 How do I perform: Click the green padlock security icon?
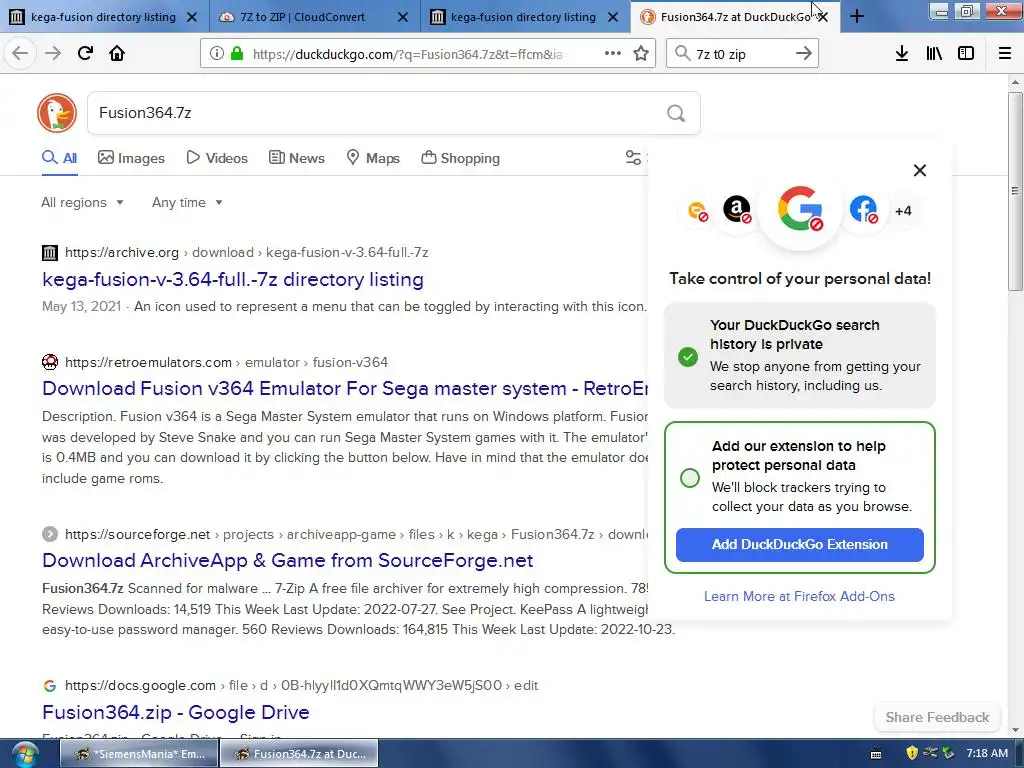click(x=237, y=54)
